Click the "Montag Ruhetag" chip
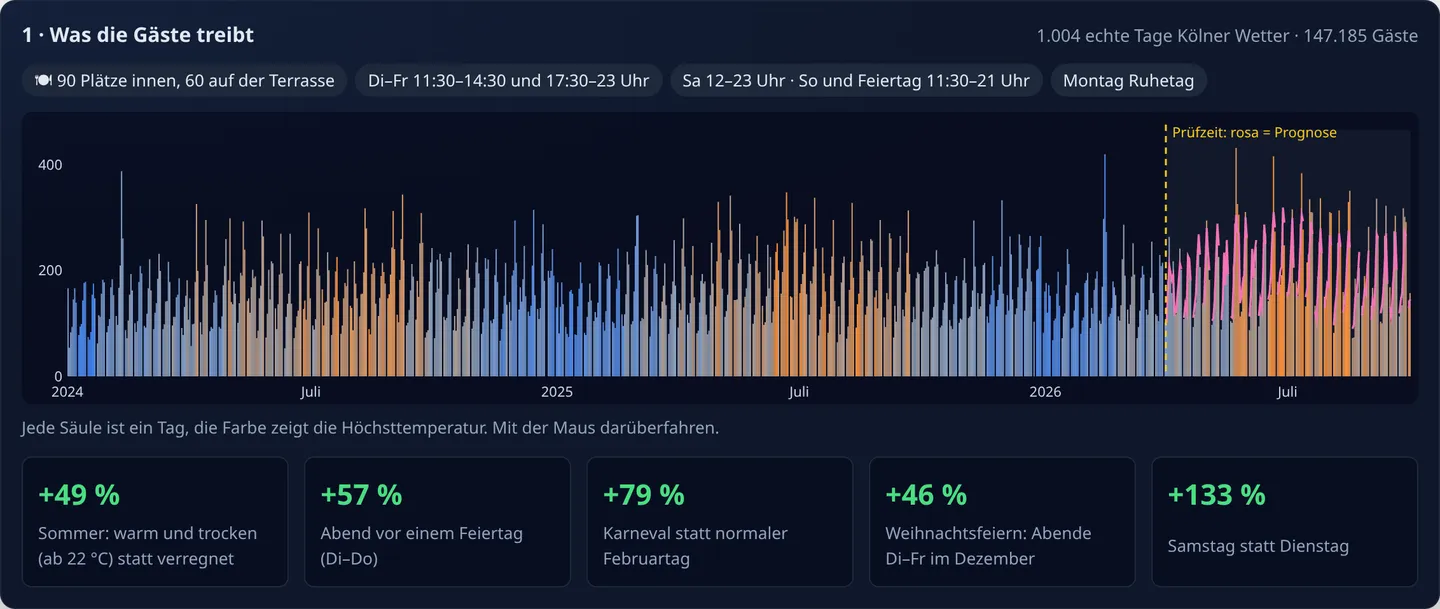1440x609 pixels. [1129, 81]
